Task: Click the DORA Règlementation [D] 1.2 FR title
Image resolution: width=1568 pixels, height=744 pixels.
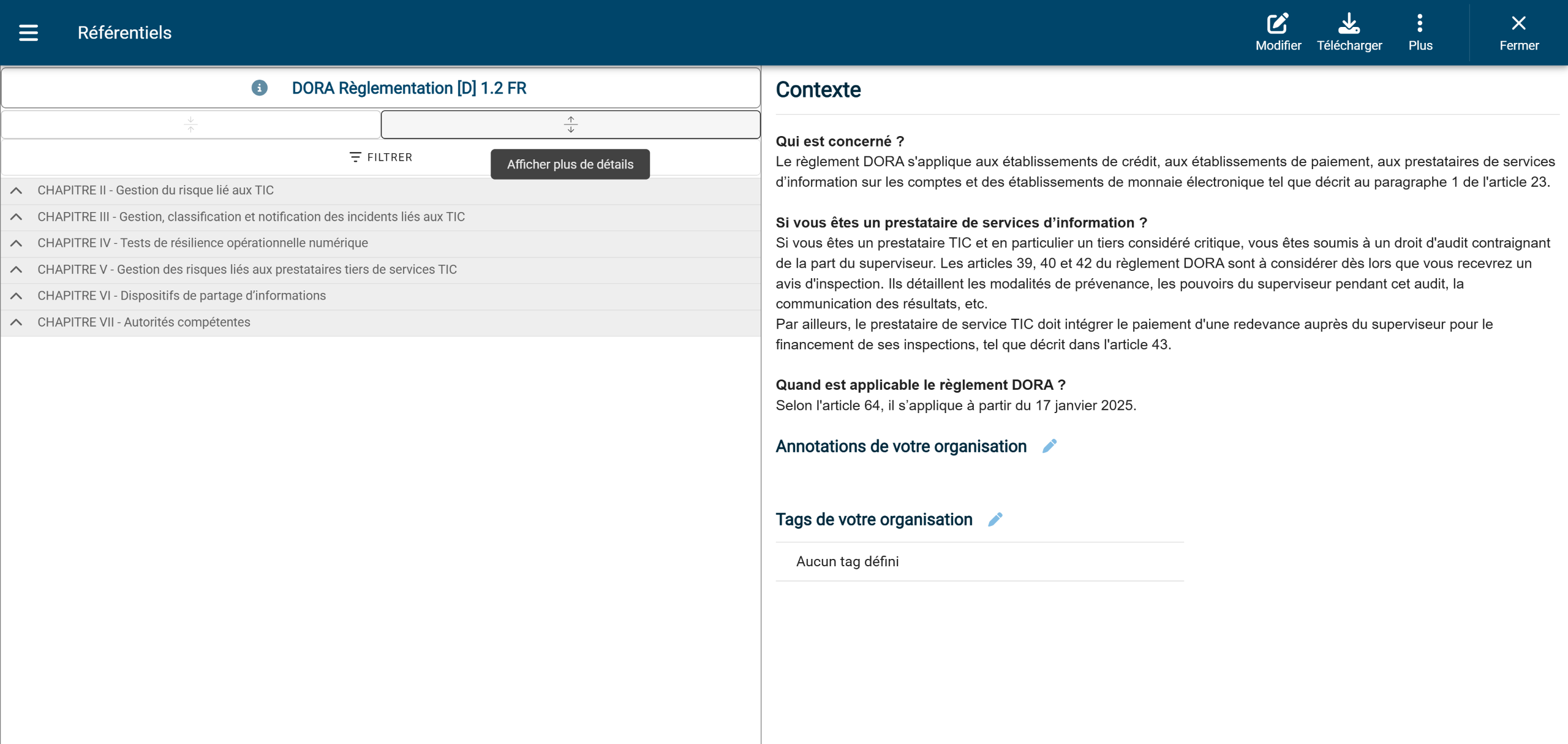Action: (x=409, y=88)
